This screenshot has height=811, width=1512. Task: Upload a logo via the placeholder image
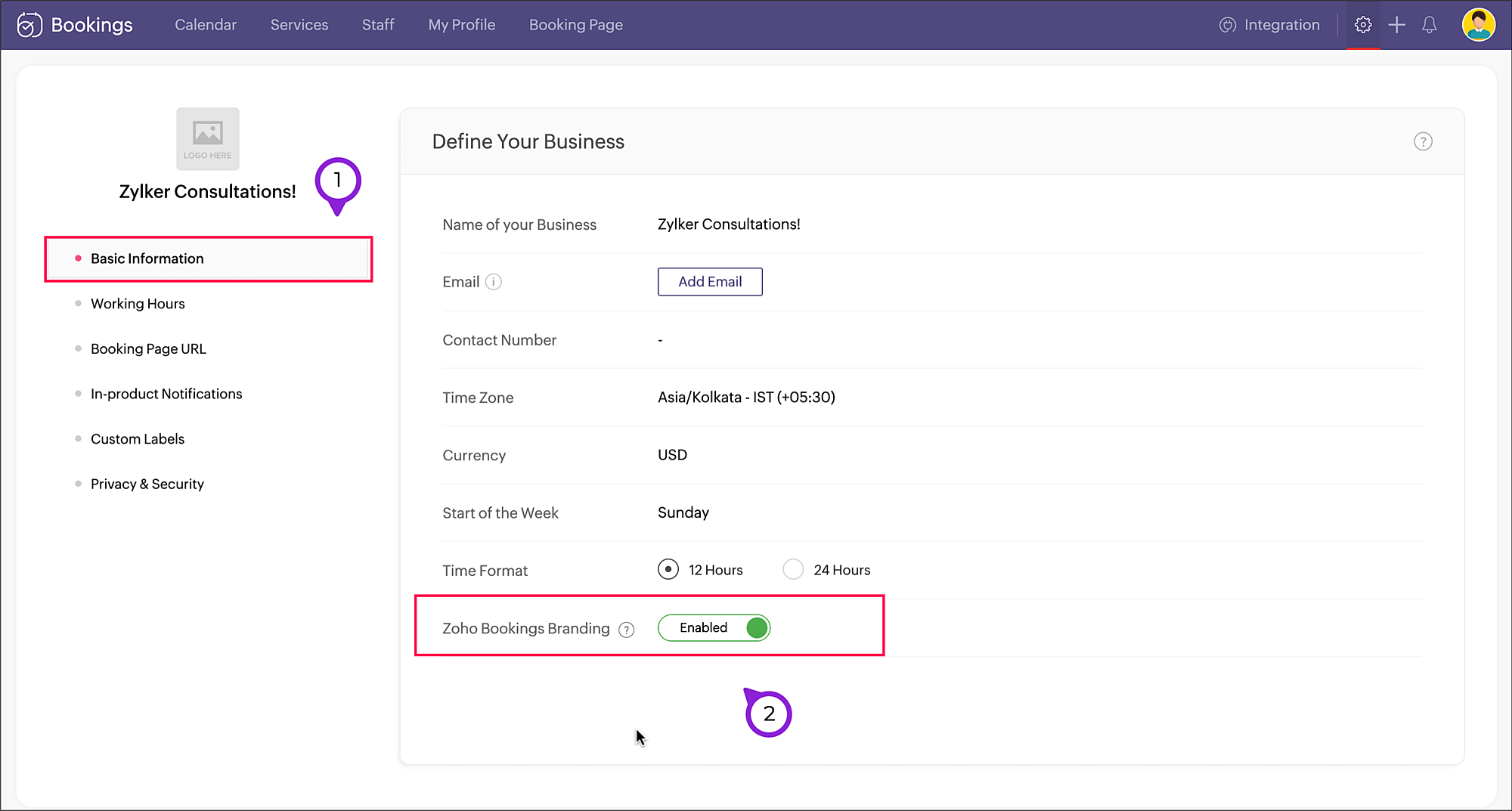tap(208, 138)
